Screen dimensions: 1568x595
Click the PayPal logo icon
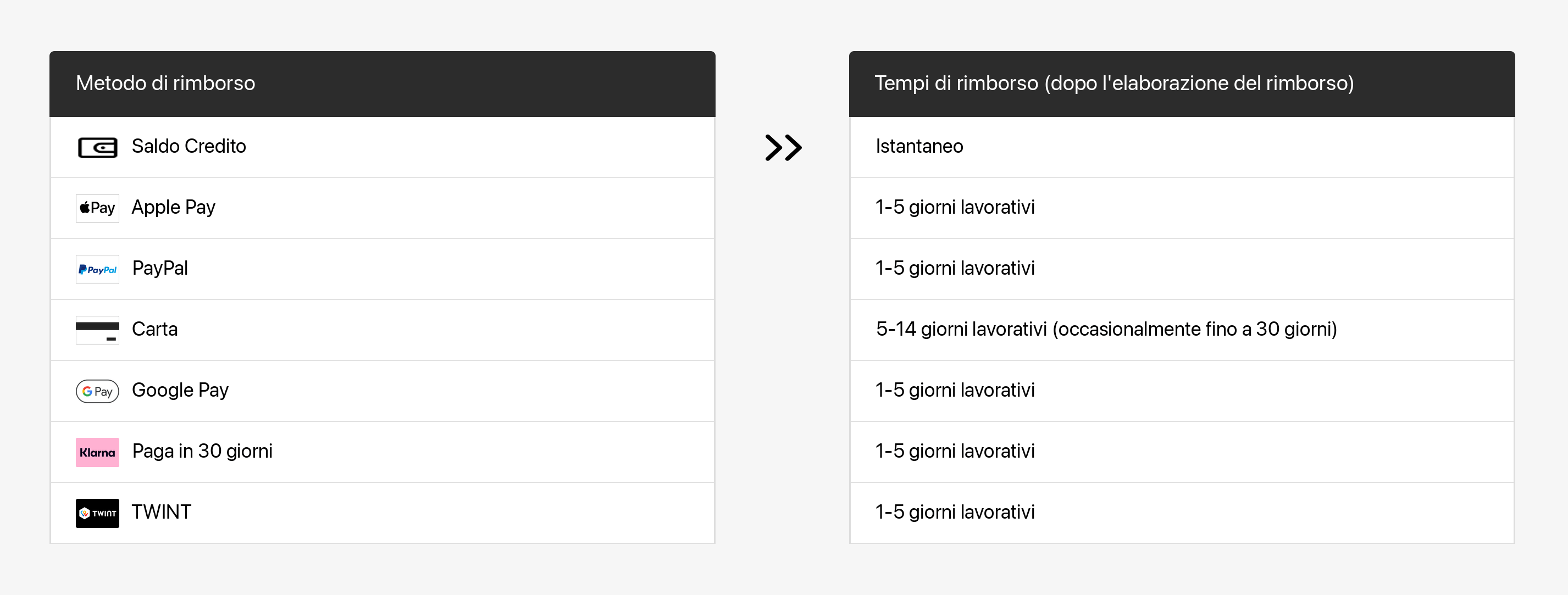point(97,270)
